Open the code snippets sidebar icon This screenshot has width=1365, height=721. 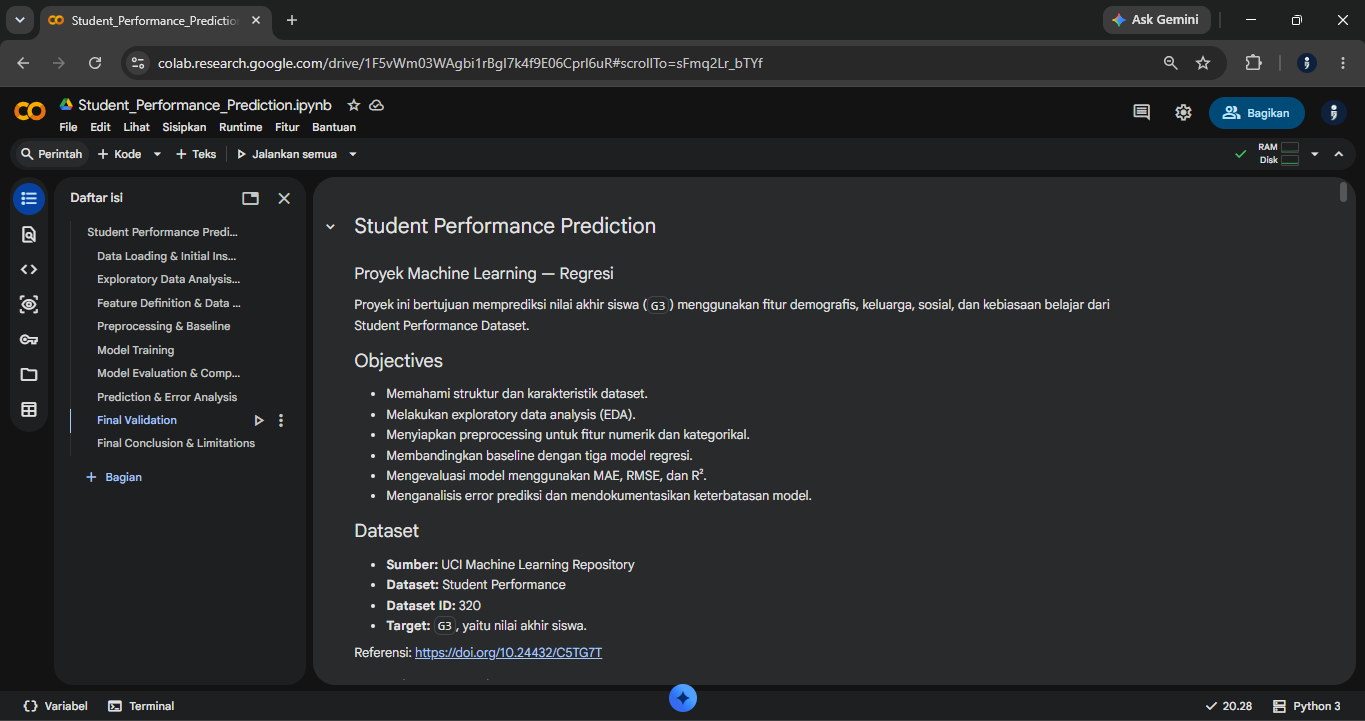coord(29,269)
